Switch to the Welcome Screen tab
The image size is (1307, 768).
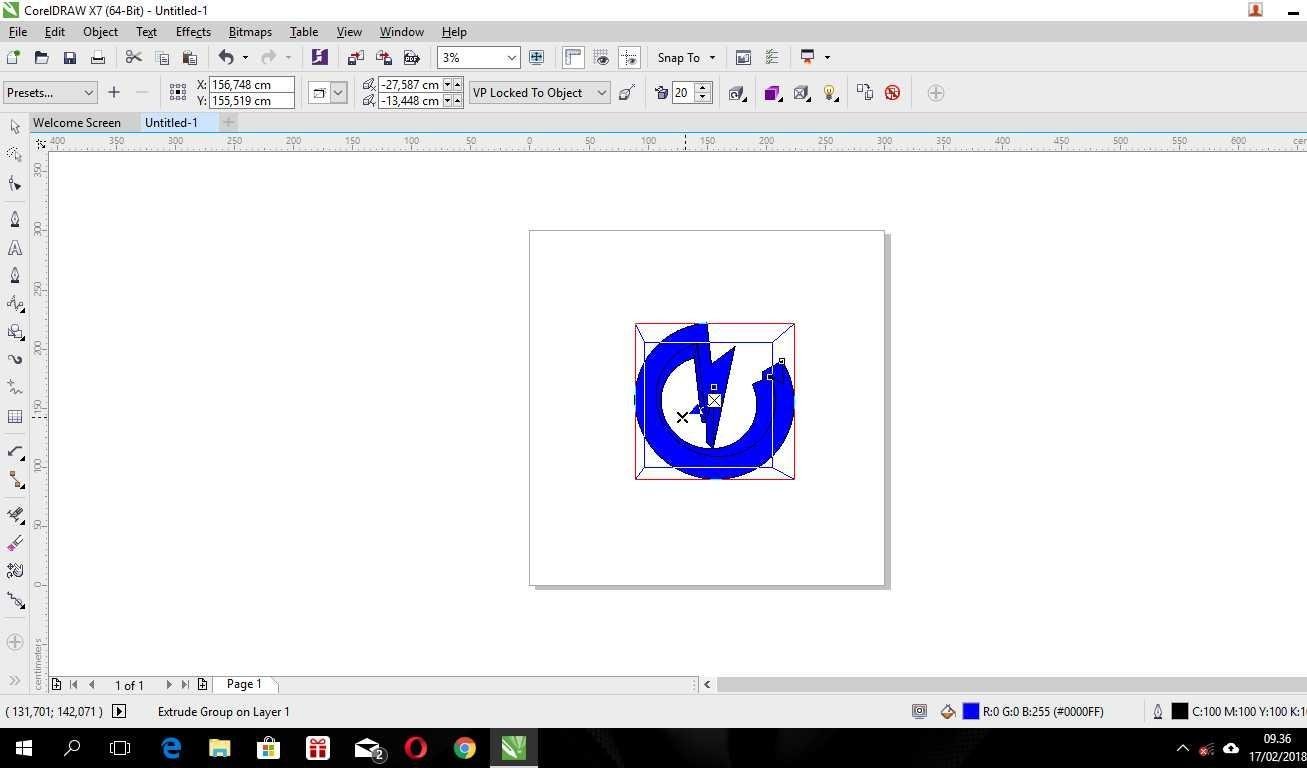(x=77, y=123)
